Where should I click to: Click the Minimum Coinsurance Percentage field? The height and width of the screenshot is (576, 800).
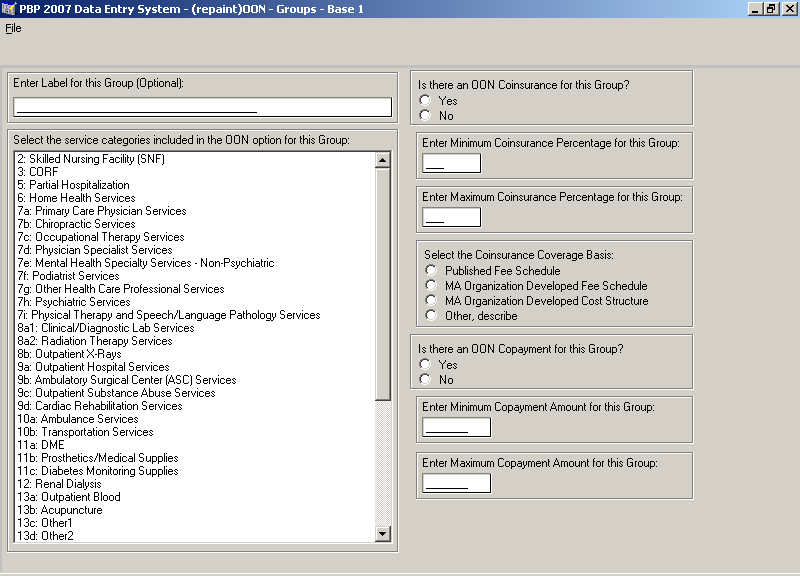coord(452,163)
